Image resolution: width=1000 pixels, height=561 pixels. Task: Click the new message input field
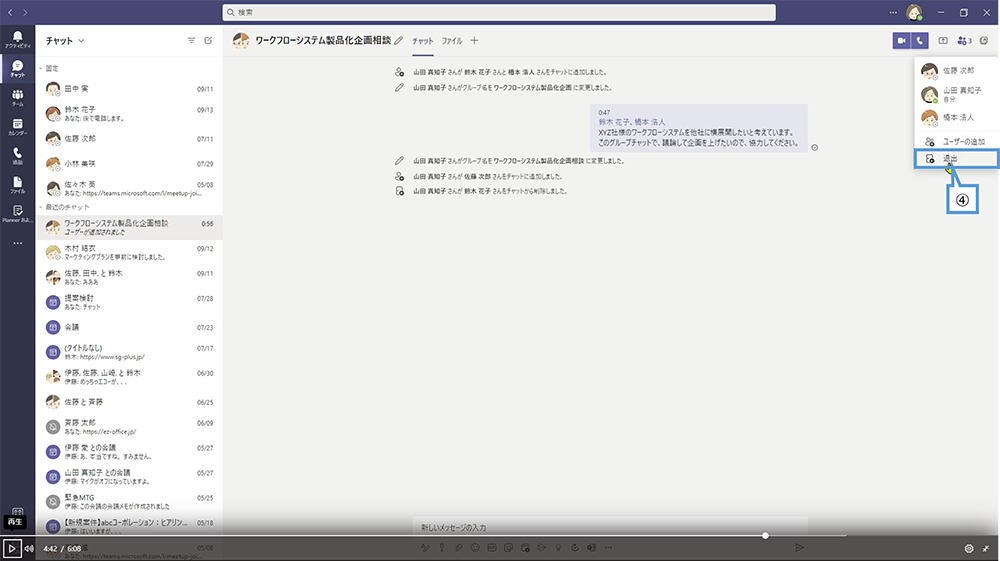coord(610,527)
